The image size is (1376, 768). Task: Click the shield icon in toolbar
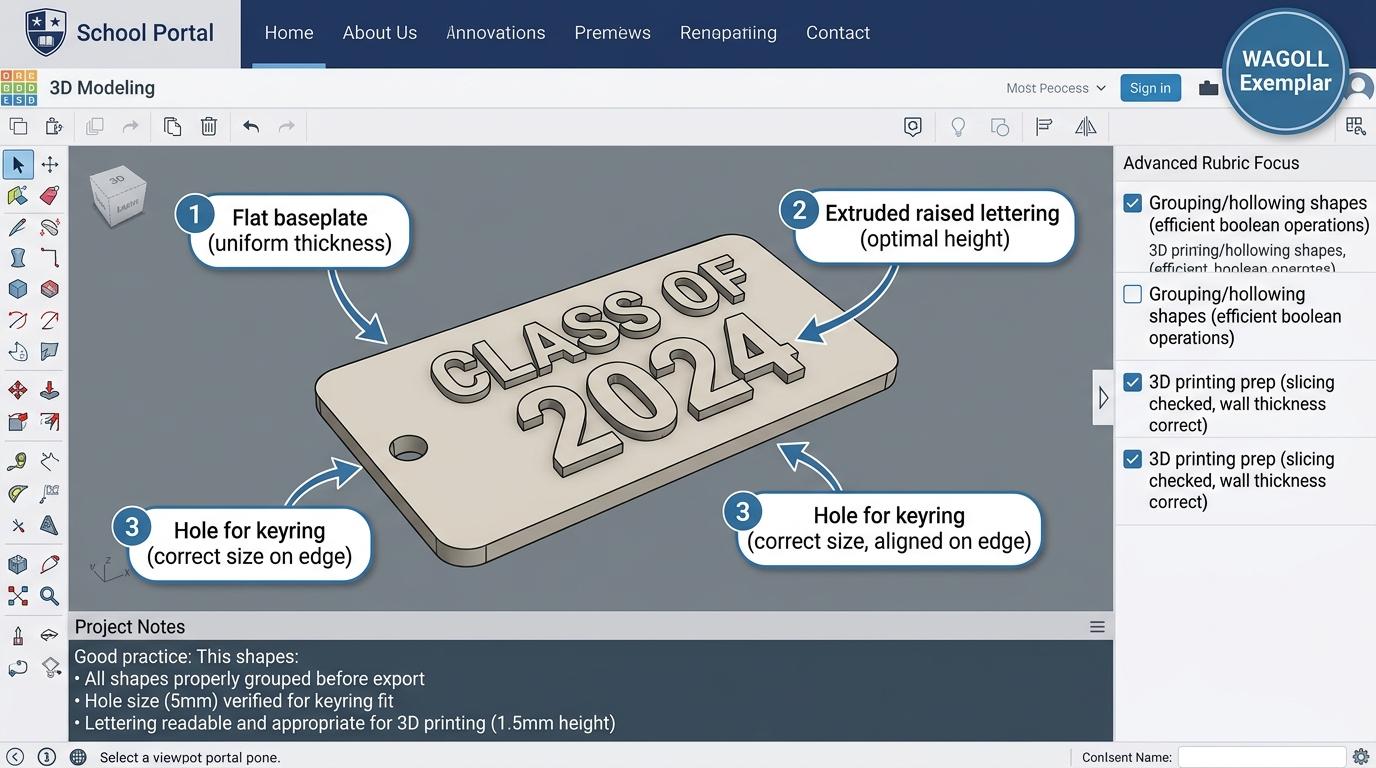click(x=913, y=127)
